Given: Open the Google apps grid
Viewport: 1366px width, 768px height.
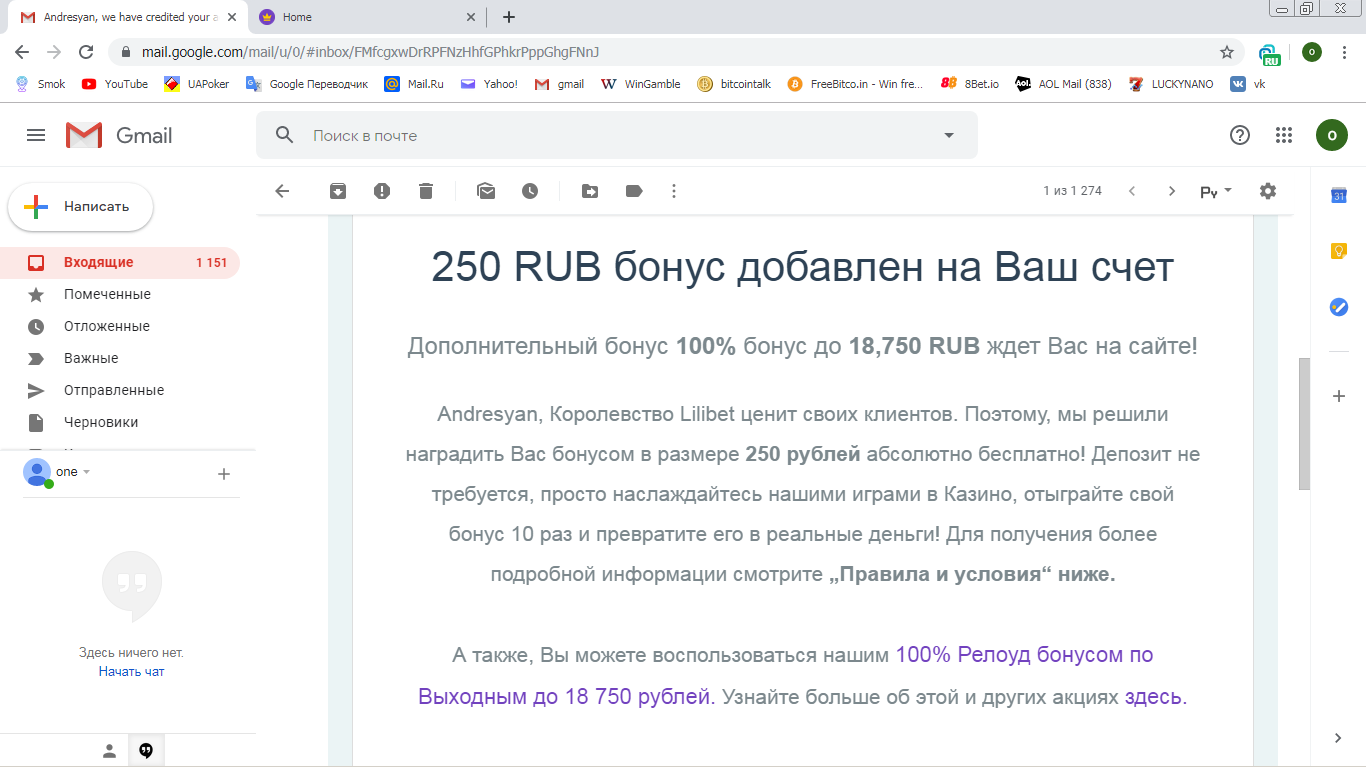Looking at the screenshot, I should pos(1284,135).
